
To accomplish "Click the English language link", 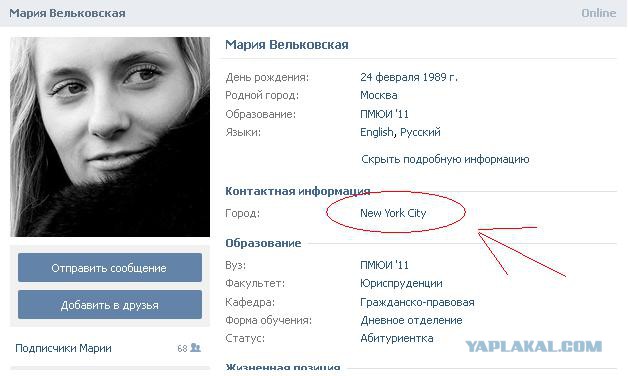I will point(377,132).
